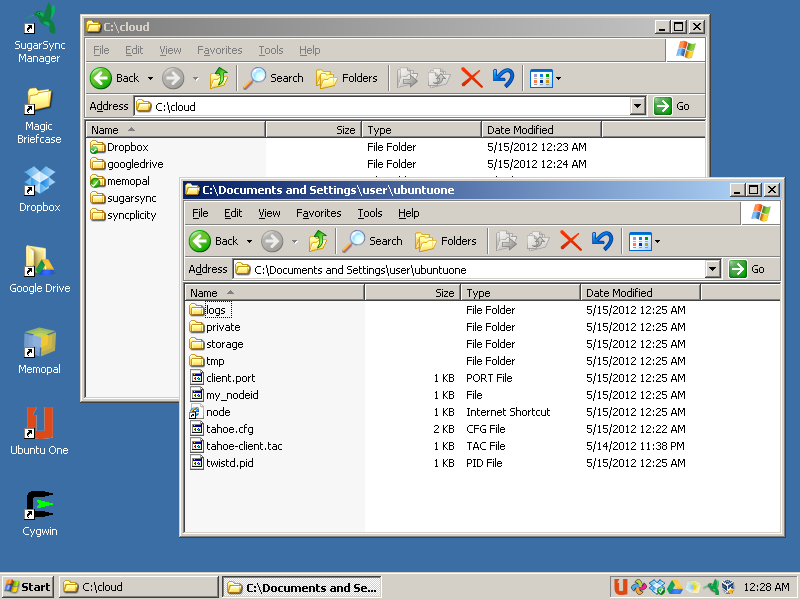Click the red Delete X in C:\cloud window
800x600 pixels.
(x=471, y=78)
